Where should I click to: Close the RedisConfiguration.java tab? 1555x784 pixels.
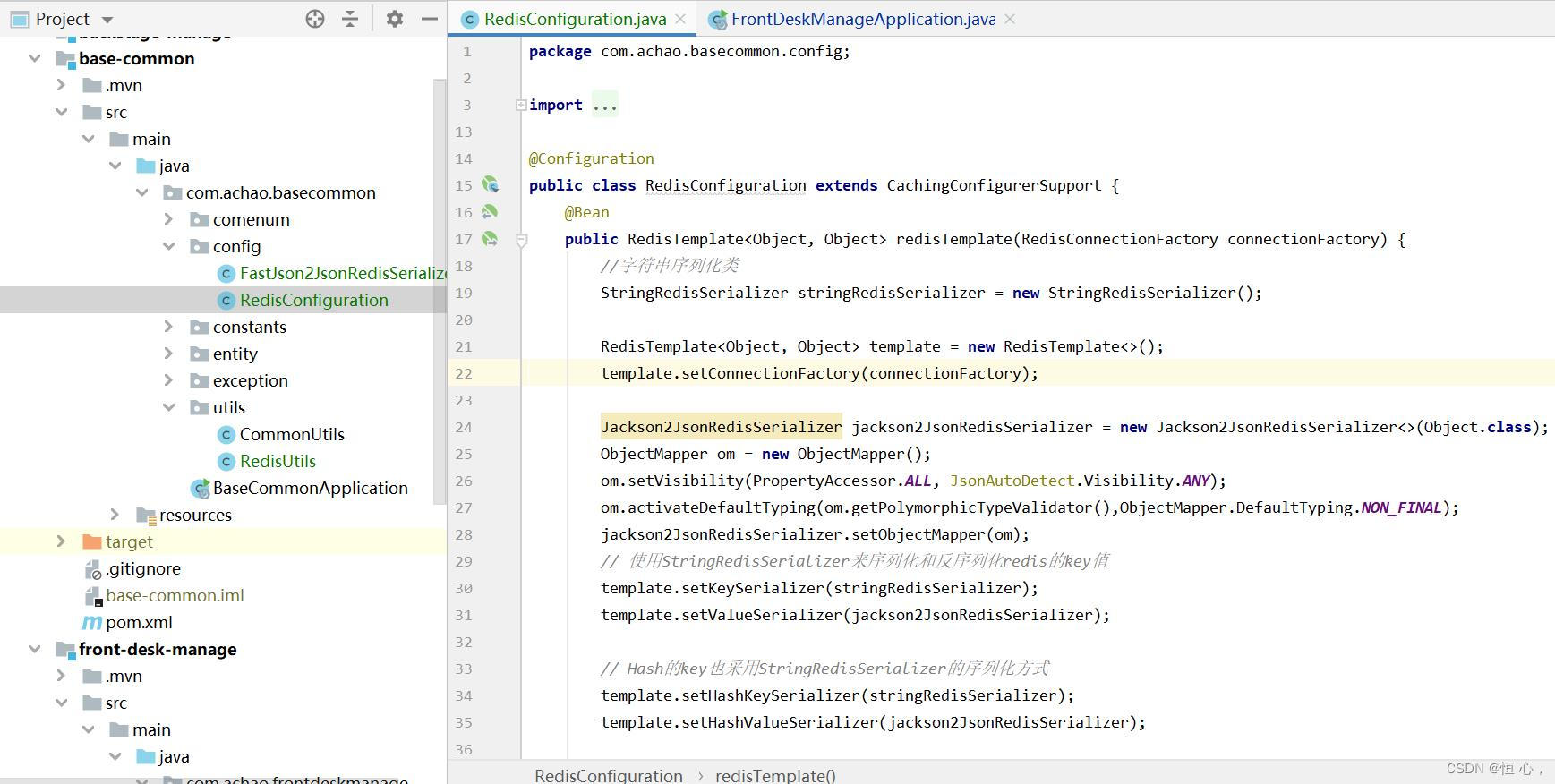click(680, 19)
